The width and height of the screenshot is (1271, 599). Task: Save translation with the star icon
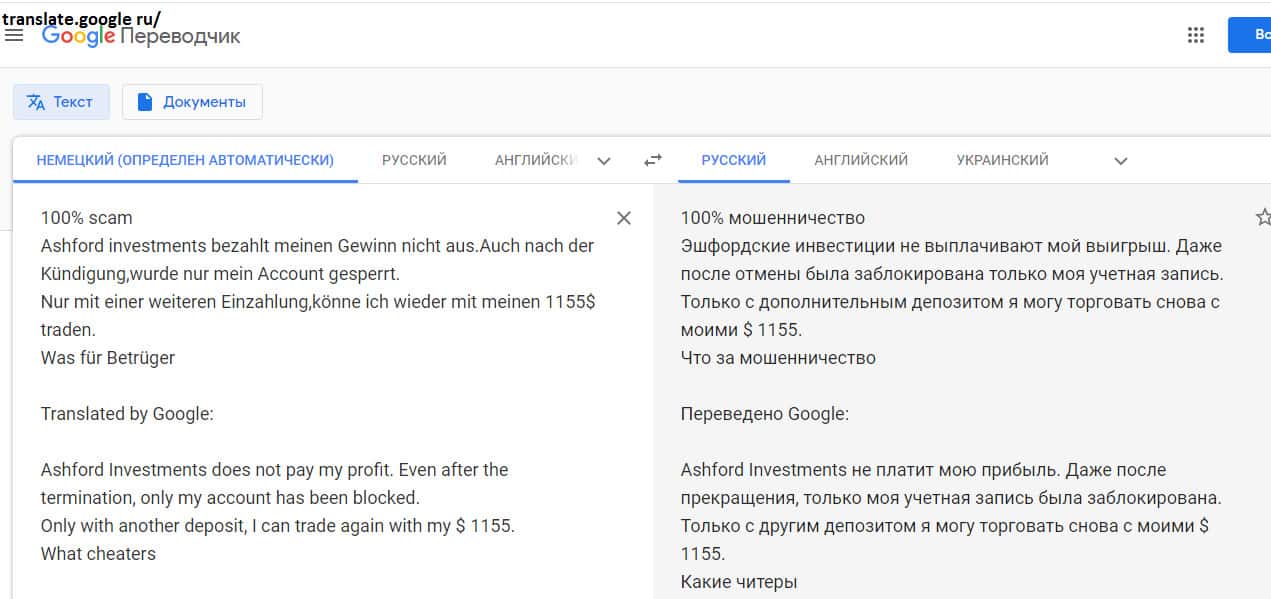point(1262,218)
